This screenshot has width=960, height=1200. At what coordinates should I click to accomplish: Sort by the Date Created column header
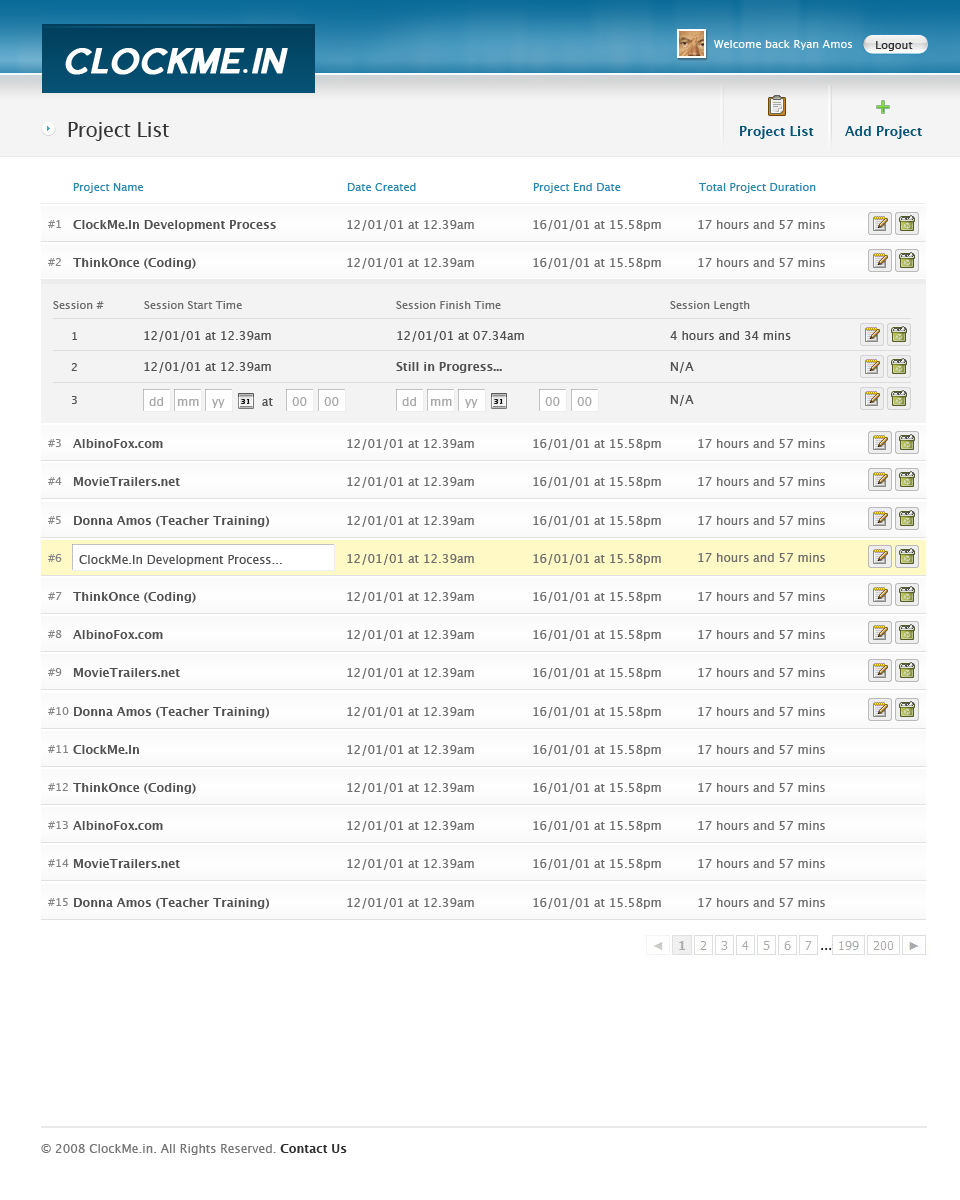[381, 187]
